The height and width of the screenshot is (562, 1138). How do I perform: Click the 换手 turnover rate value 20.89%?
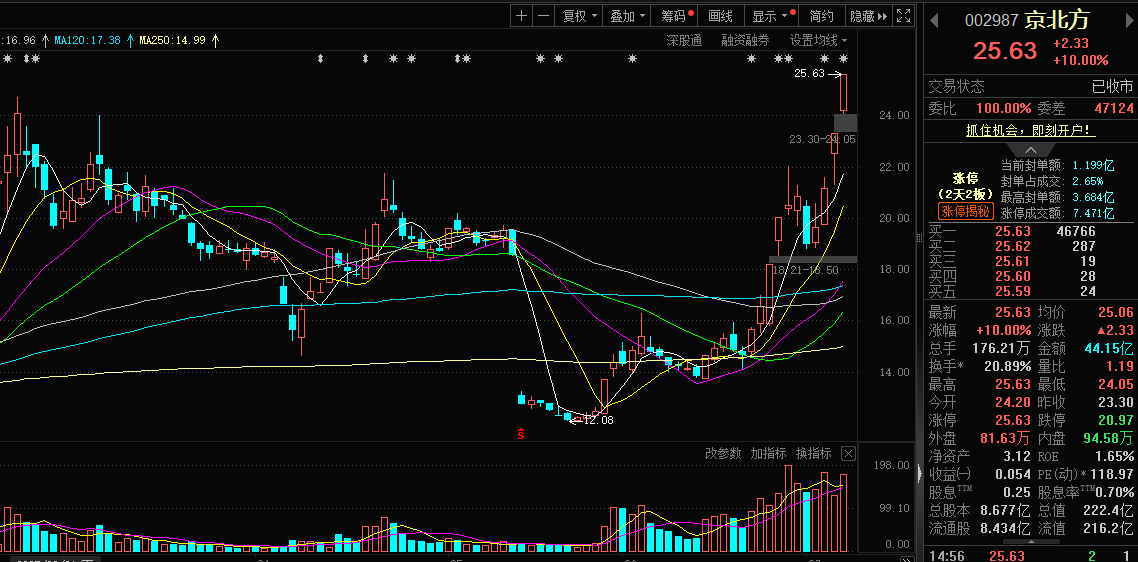pos(1007,367)
